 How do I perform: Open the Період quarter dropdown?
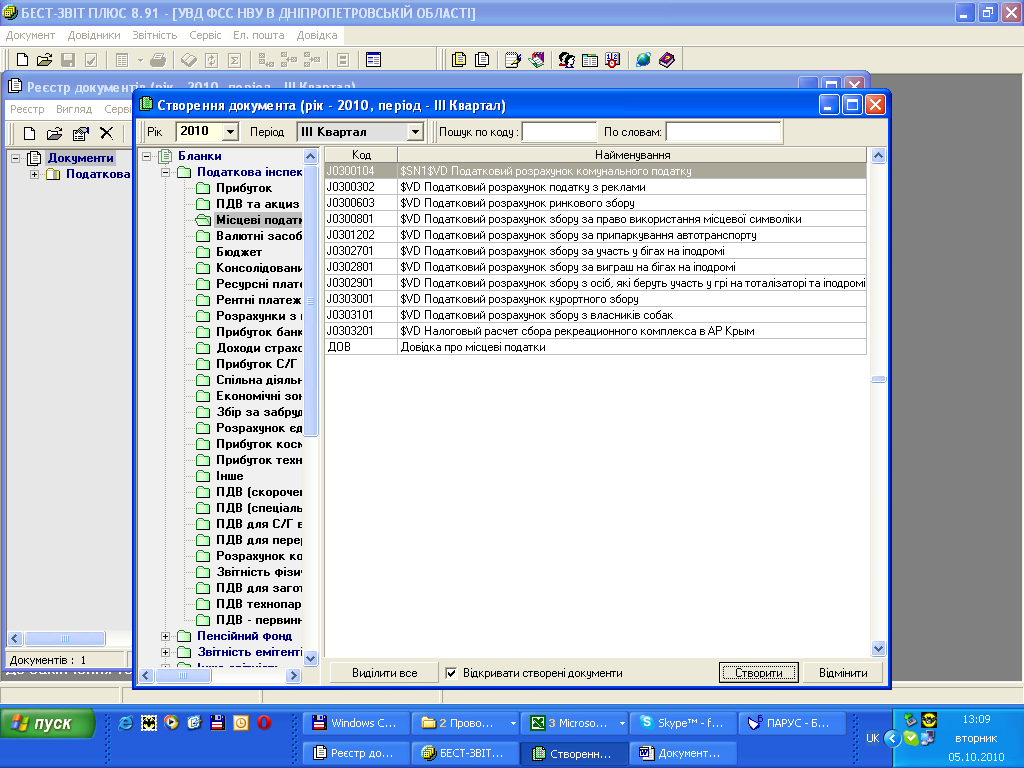[x=415, y=132]
